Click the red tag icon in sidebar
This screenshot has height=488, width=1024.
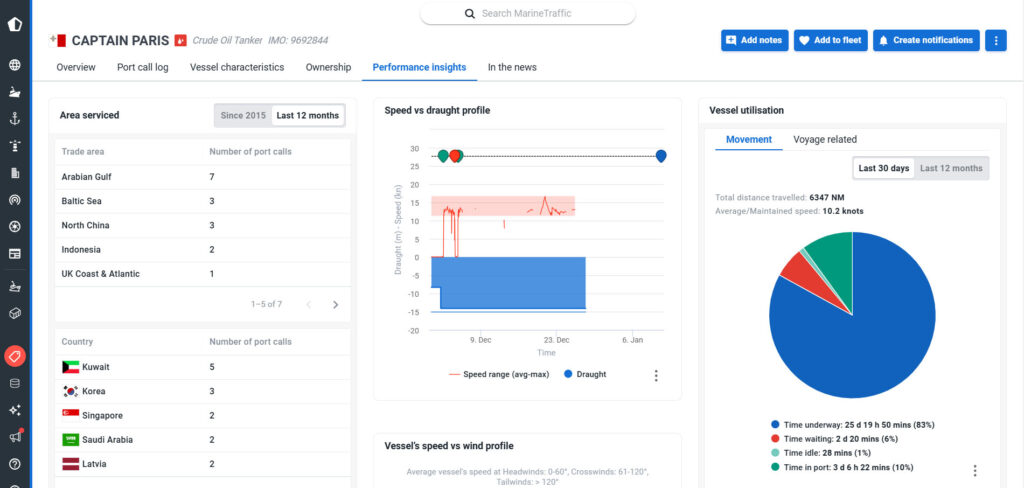(x=14, y=356)
